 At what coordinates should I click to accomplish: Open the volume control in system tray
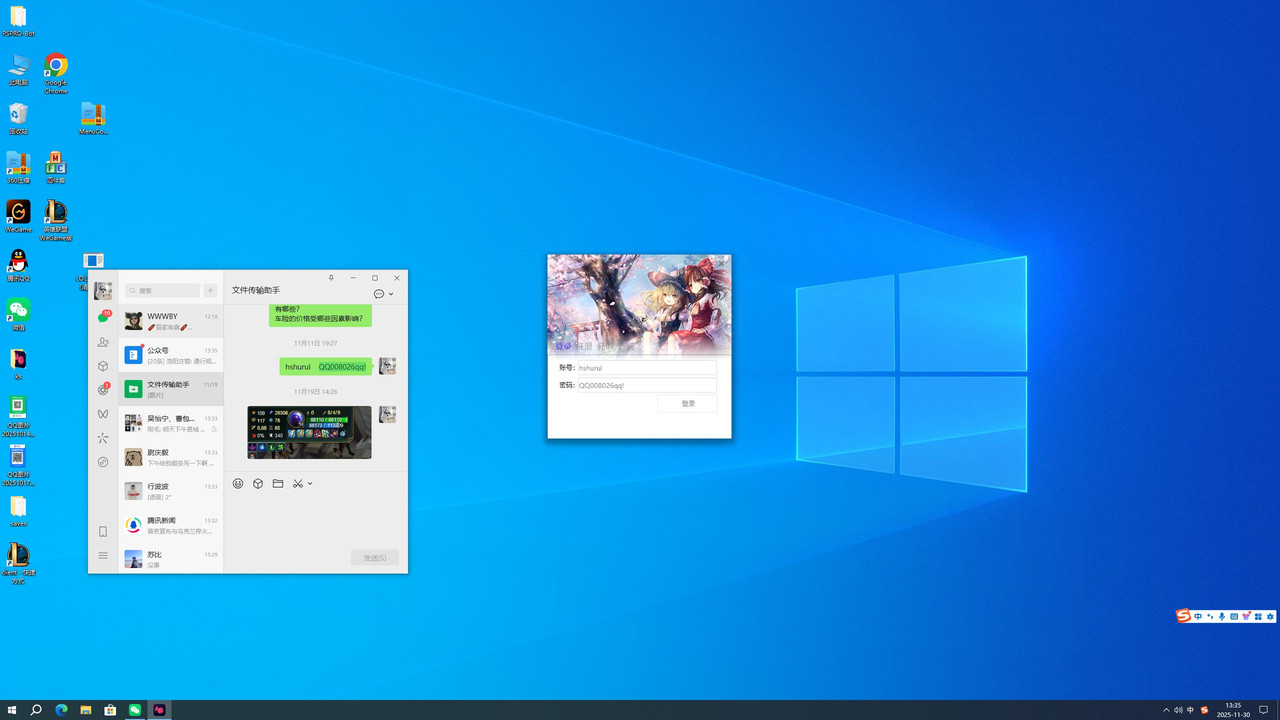[x=1178, y=710]
